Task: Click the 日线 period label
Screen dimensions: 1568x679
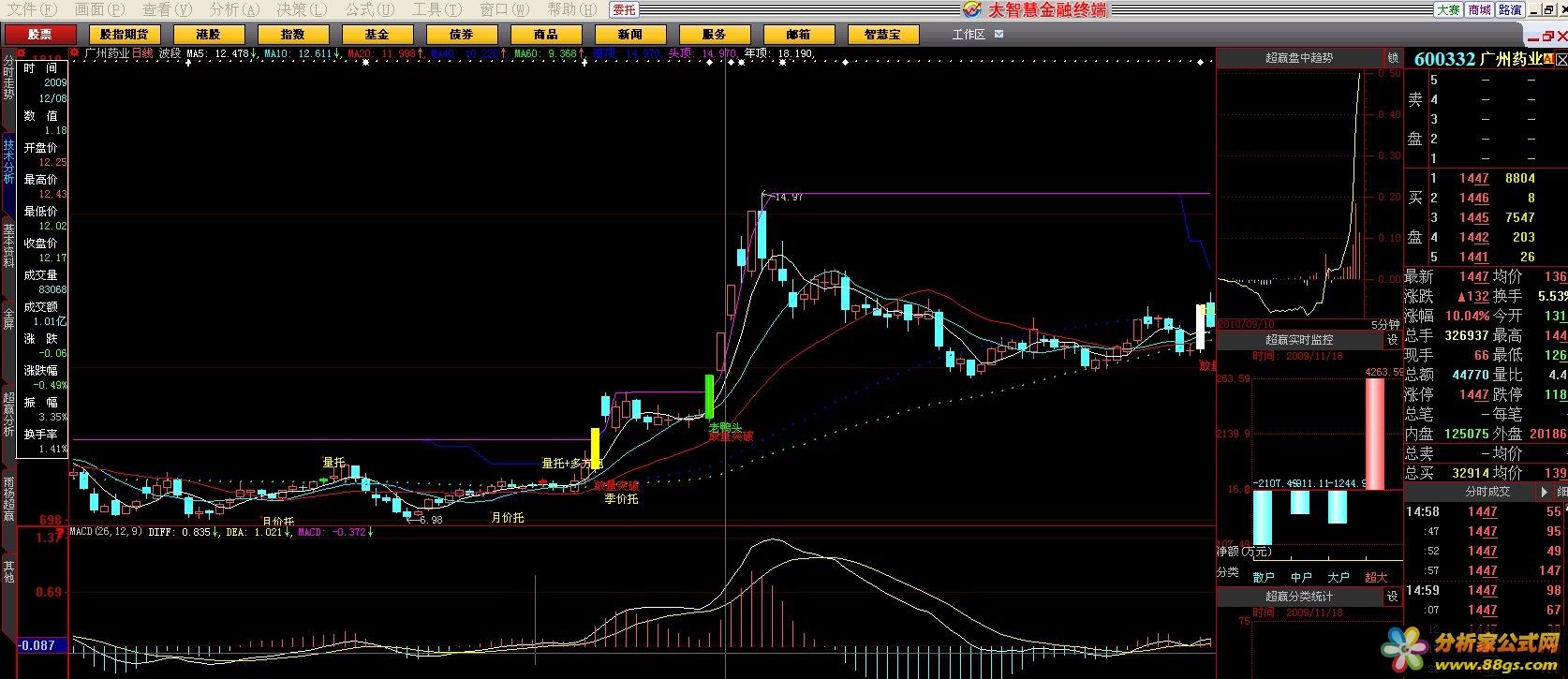Action: coord(142,53)
